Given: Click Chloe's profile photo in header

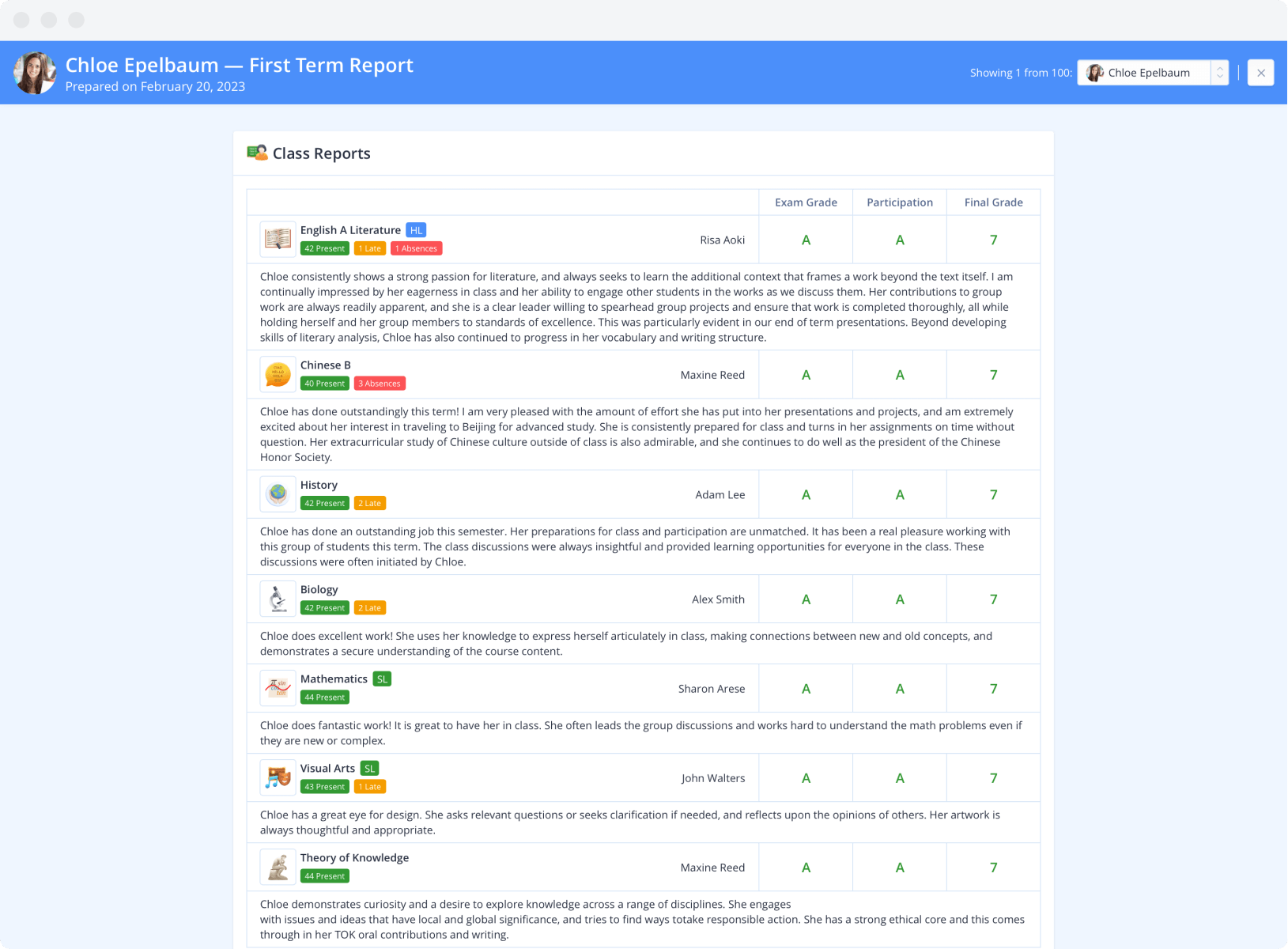Looking at the screenshot, I should 35,73.
